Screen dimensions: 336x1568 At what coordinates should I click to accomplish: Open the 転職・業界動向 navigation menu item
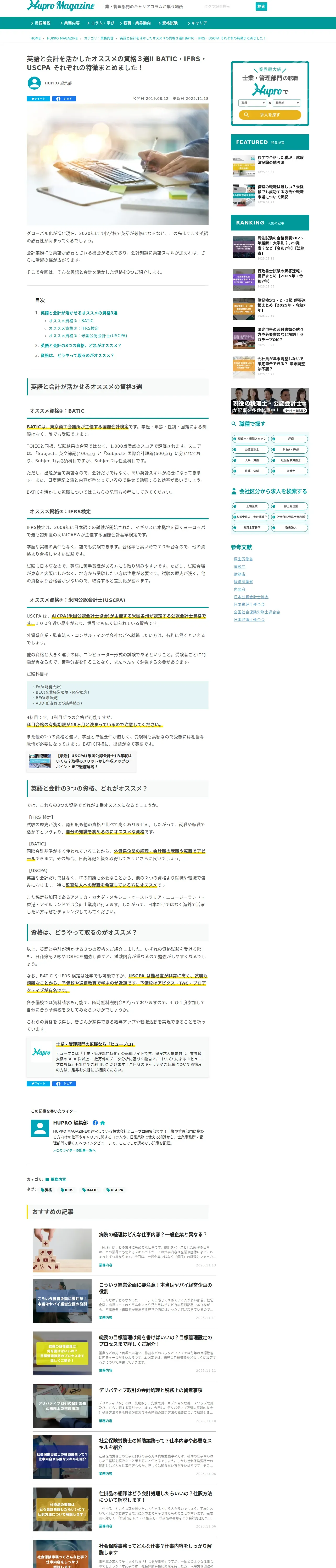tap(135, 23)
